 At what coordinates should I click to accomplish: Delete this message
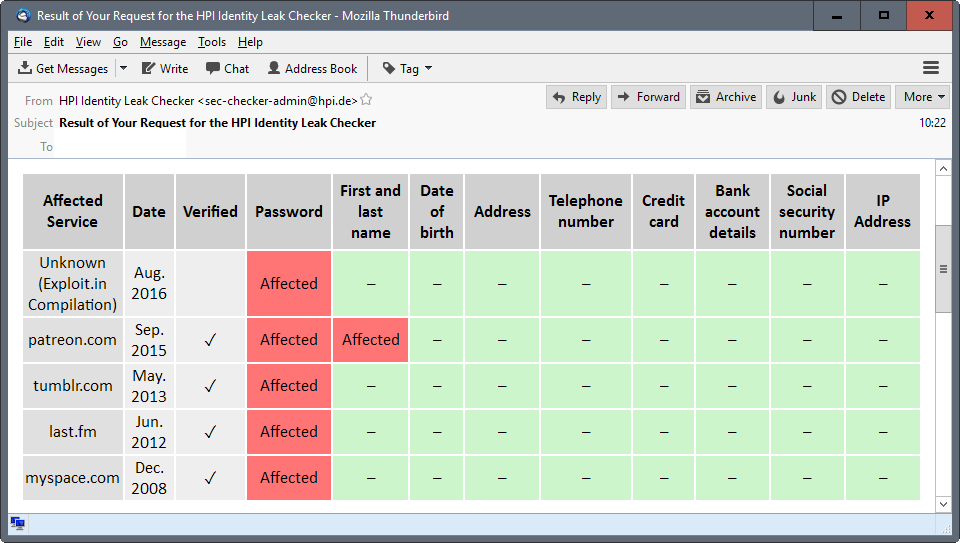[x=858, y=97]
